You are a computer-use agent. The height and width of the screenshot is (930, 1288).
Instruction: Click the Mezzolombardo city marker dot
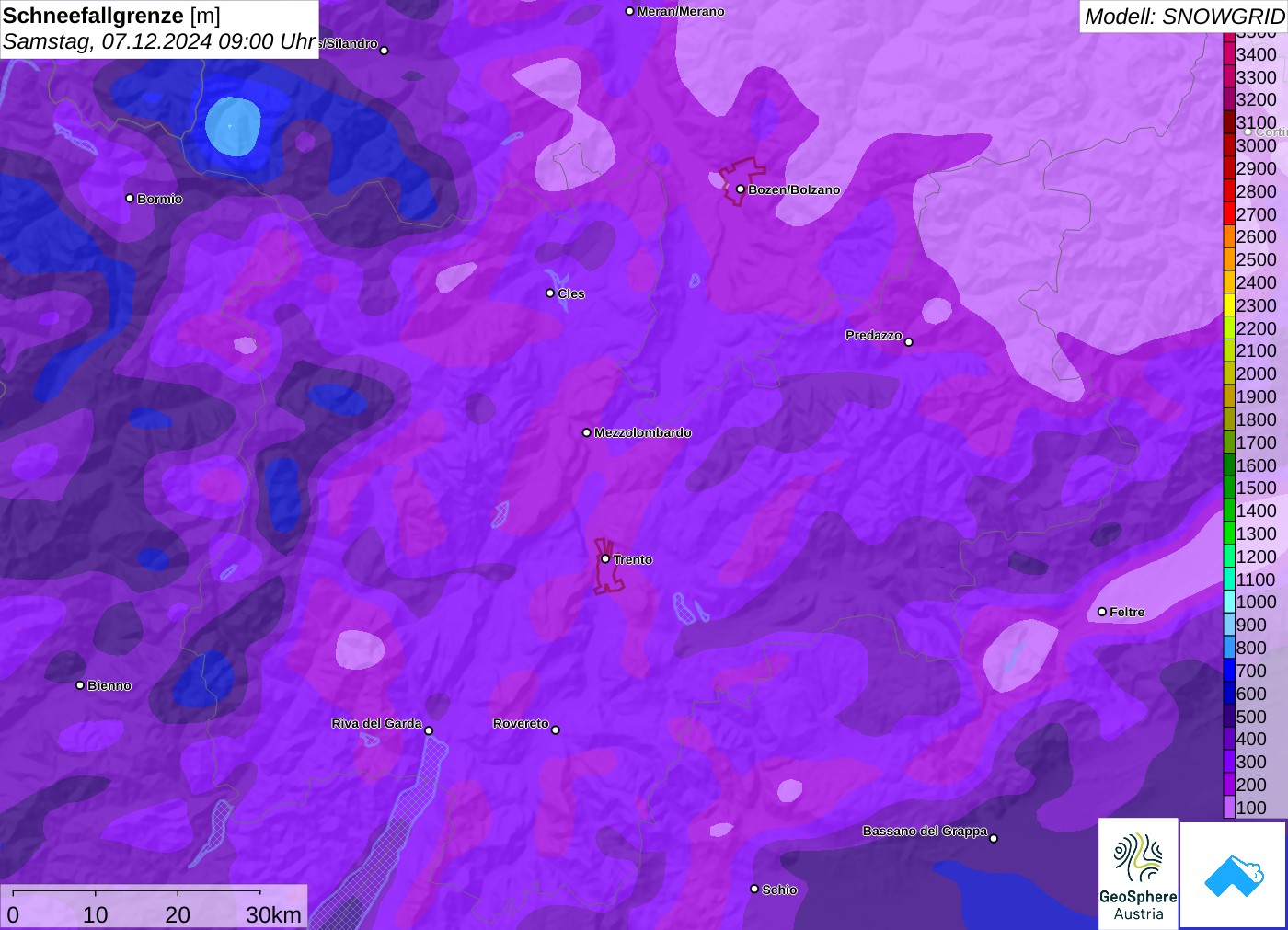pos(586,432)
